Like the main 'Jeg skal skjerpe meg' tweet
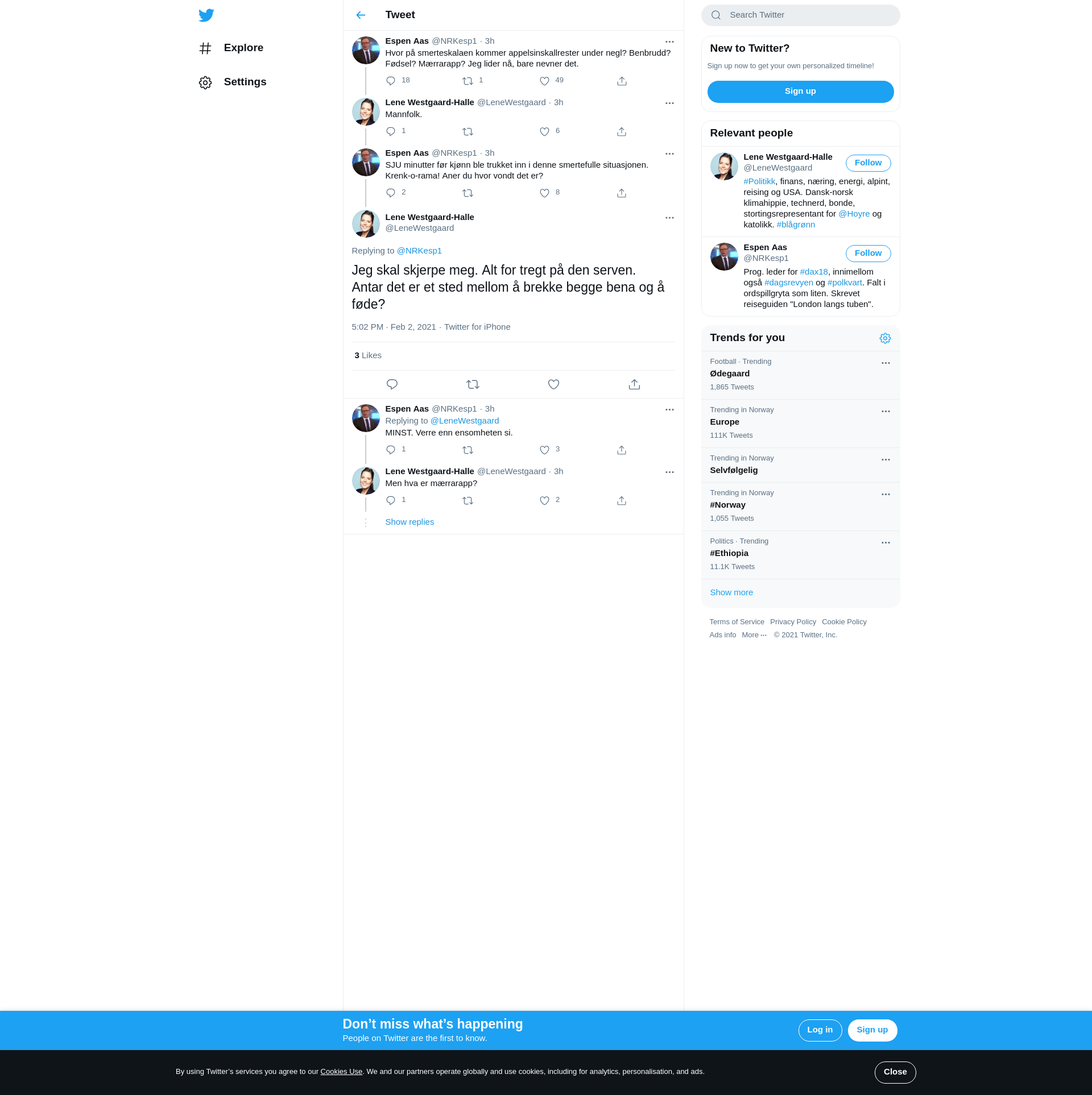The height and width of the screenshot is (1095, 1092). [553, 384]
